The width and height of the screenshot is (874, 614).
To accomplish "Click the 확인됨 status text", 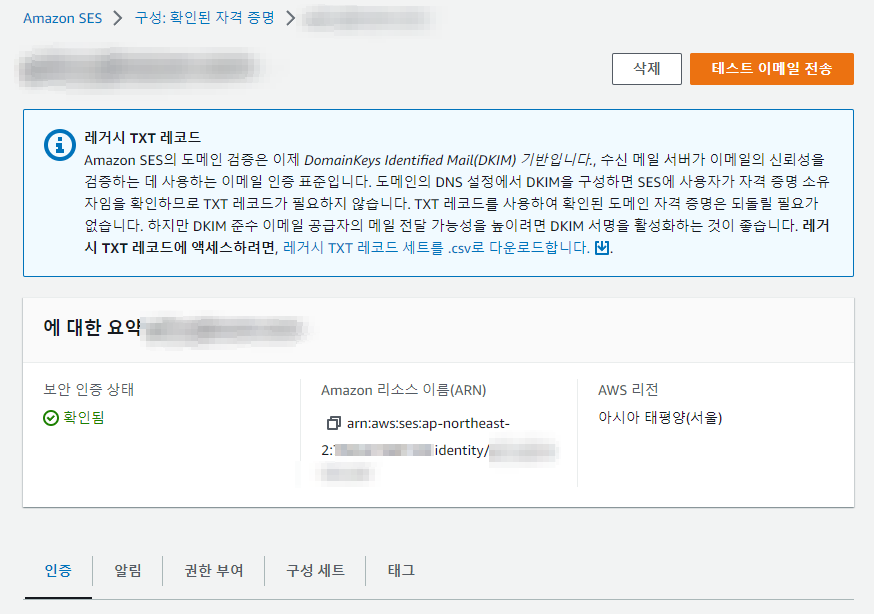I will click(x=84, y=417).
